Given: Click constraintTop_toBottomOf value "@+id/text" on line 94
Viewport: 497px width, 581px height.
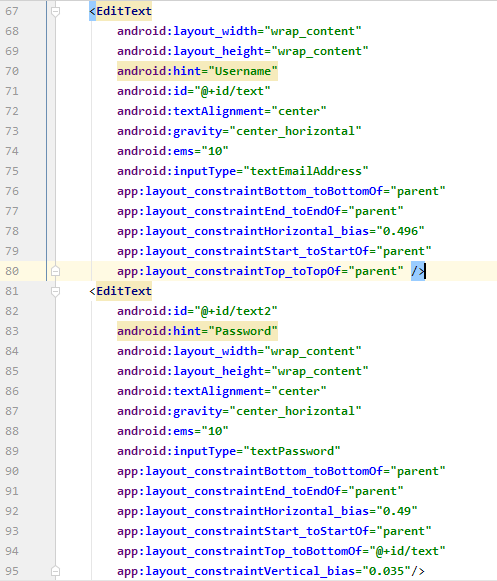Looking at the screenshot, I should (x=407, y=551).
